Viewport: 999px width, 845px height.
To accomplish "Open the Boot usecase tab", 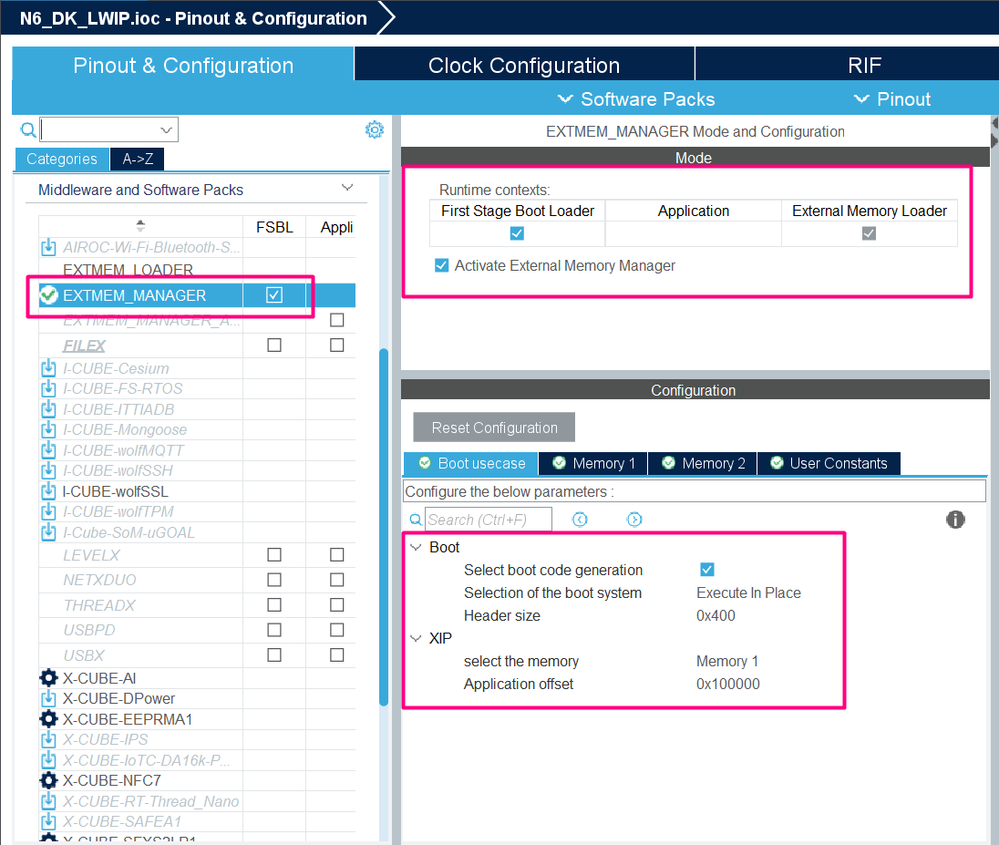I will point(471,463).
